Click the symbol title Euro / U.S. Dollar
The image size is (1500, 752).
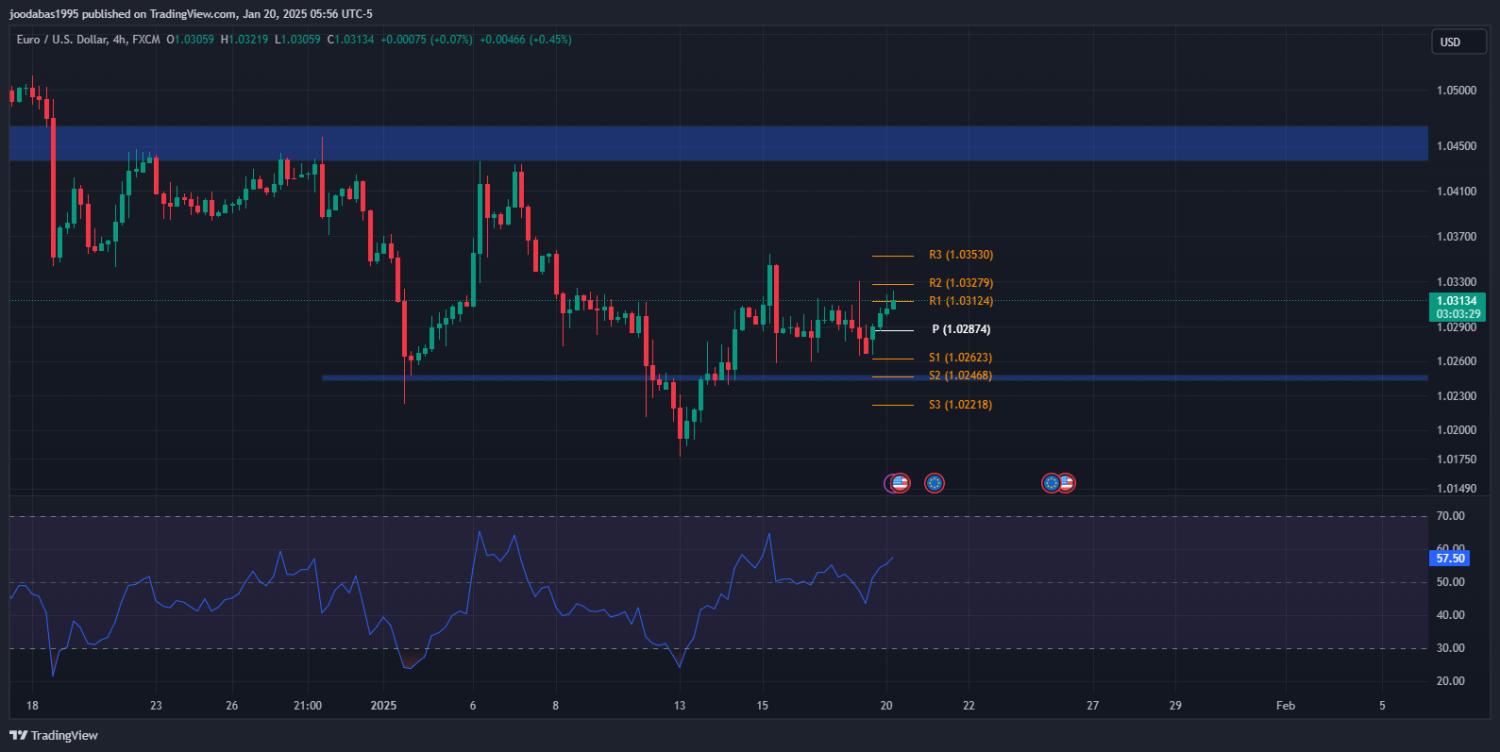point(62,40)
